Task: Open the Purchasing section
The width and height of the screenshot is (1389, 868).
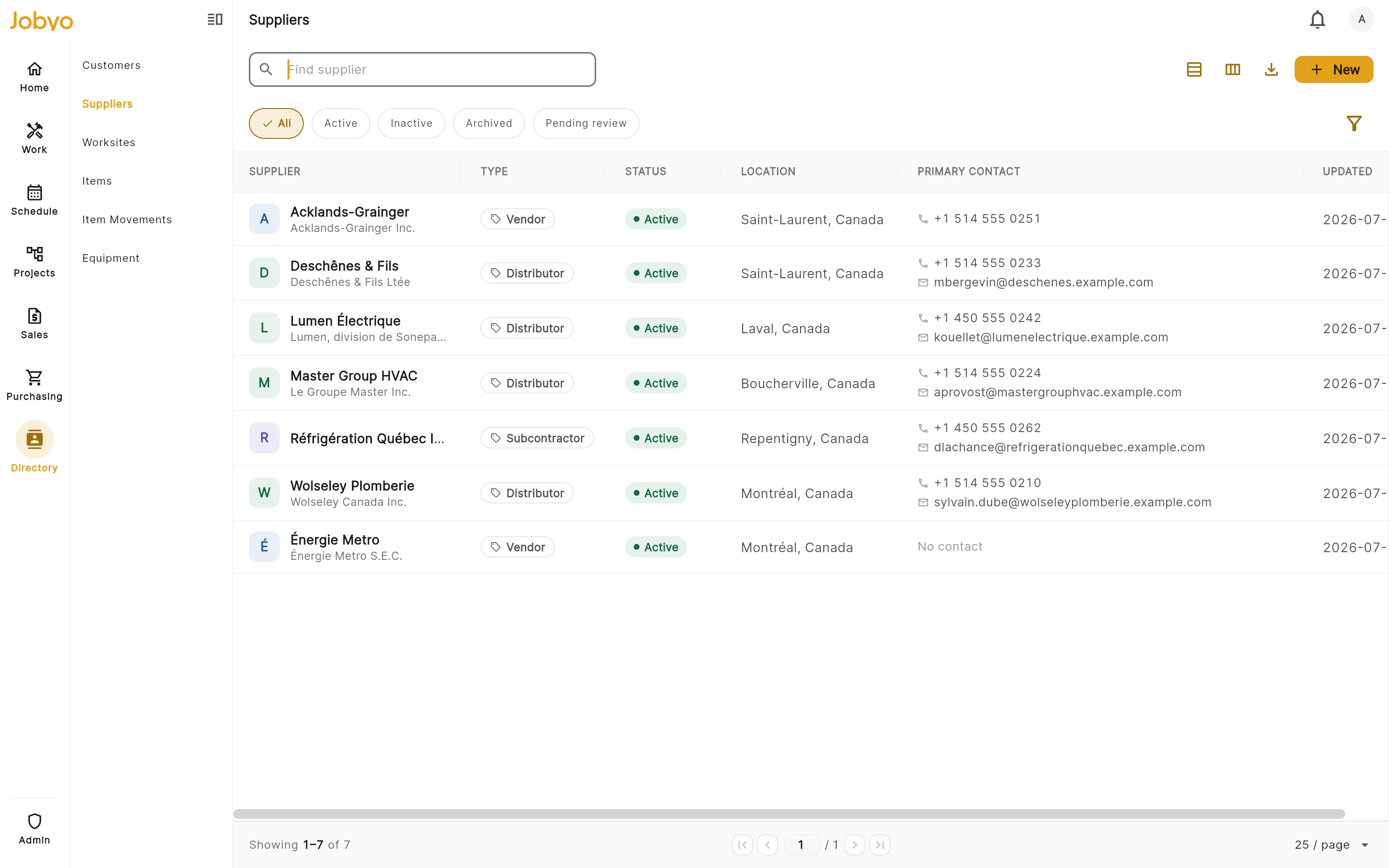Action: 34,385
